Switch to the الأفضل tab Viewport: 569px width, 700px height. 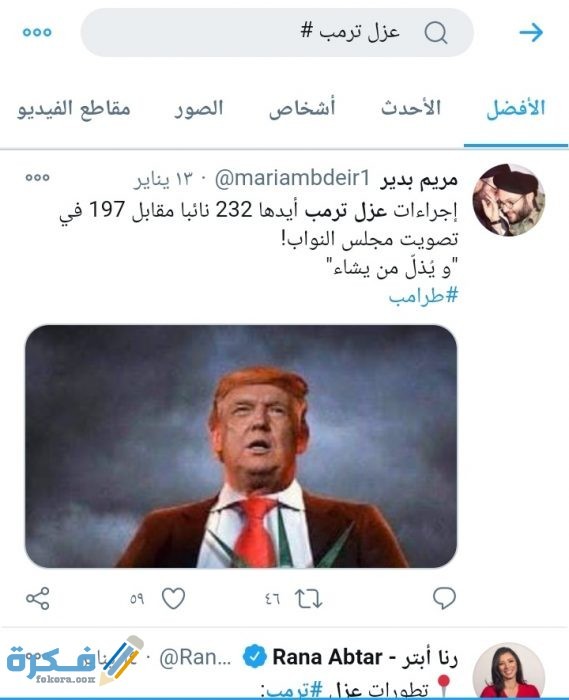click(515, 108)
